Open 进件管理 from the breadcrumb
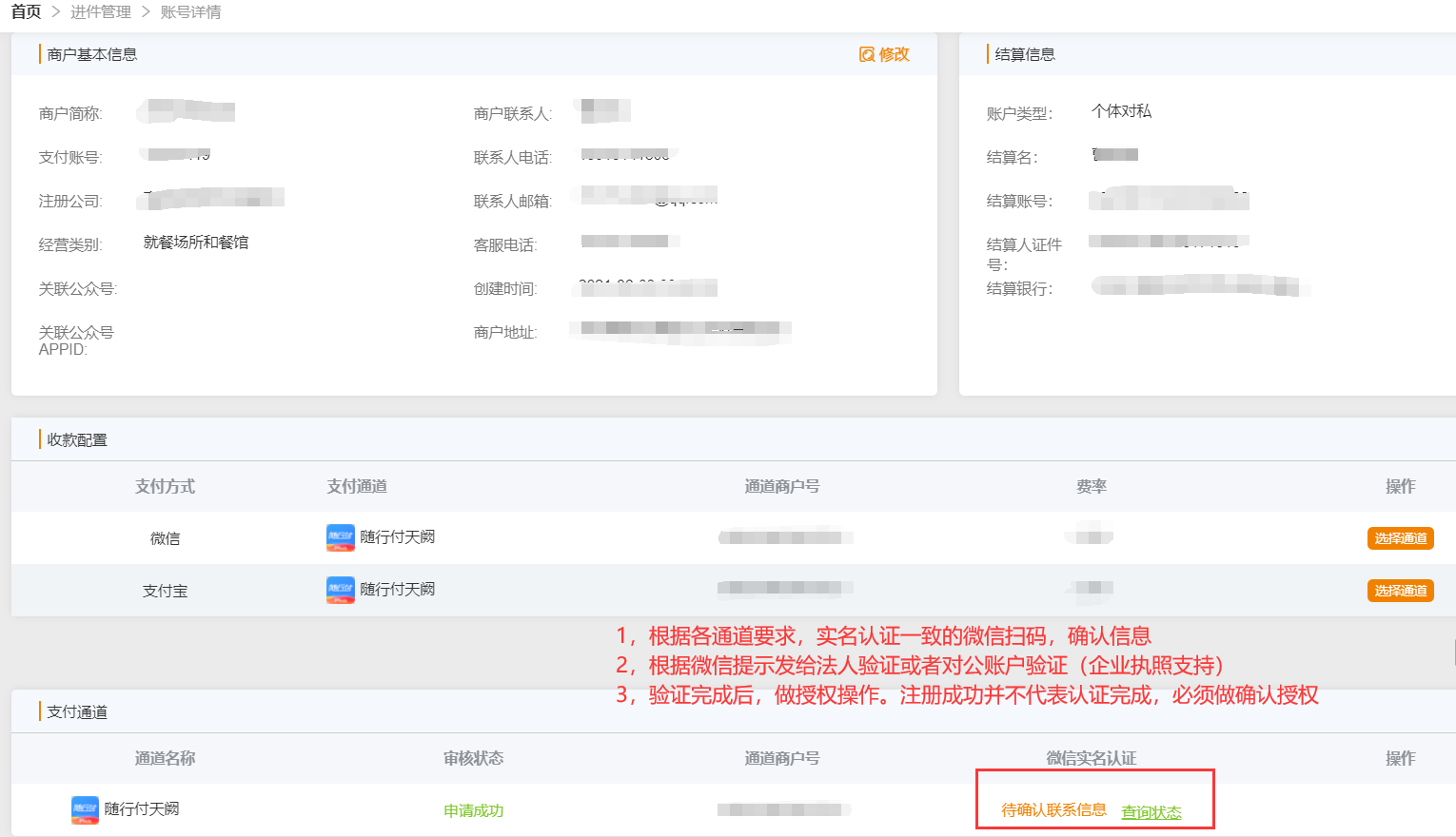The image size is (1456, 837). pos(101,11)
